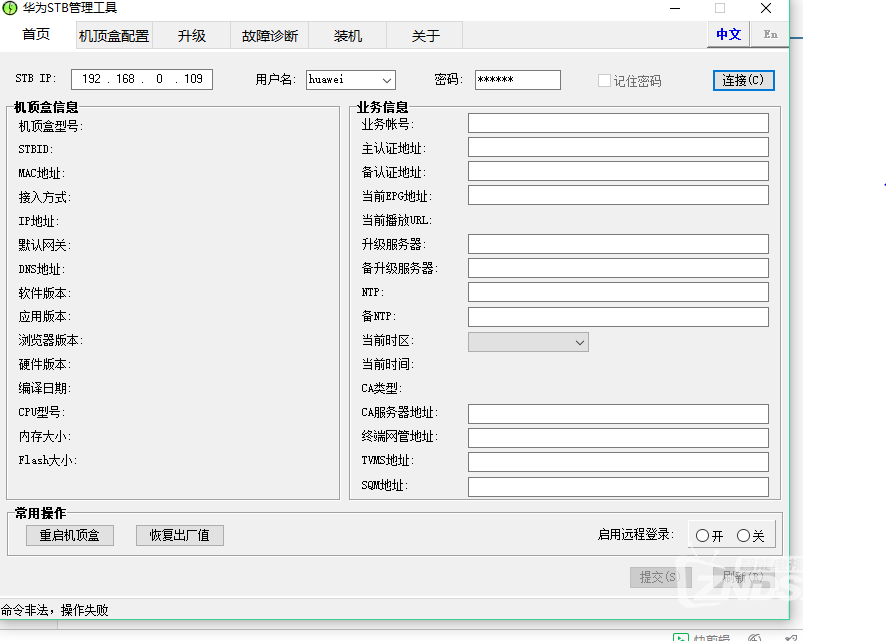The height and width of the screenshot is (641, 886).
Task: Click the 恢复出厂值 button
Action: (180, 535)
